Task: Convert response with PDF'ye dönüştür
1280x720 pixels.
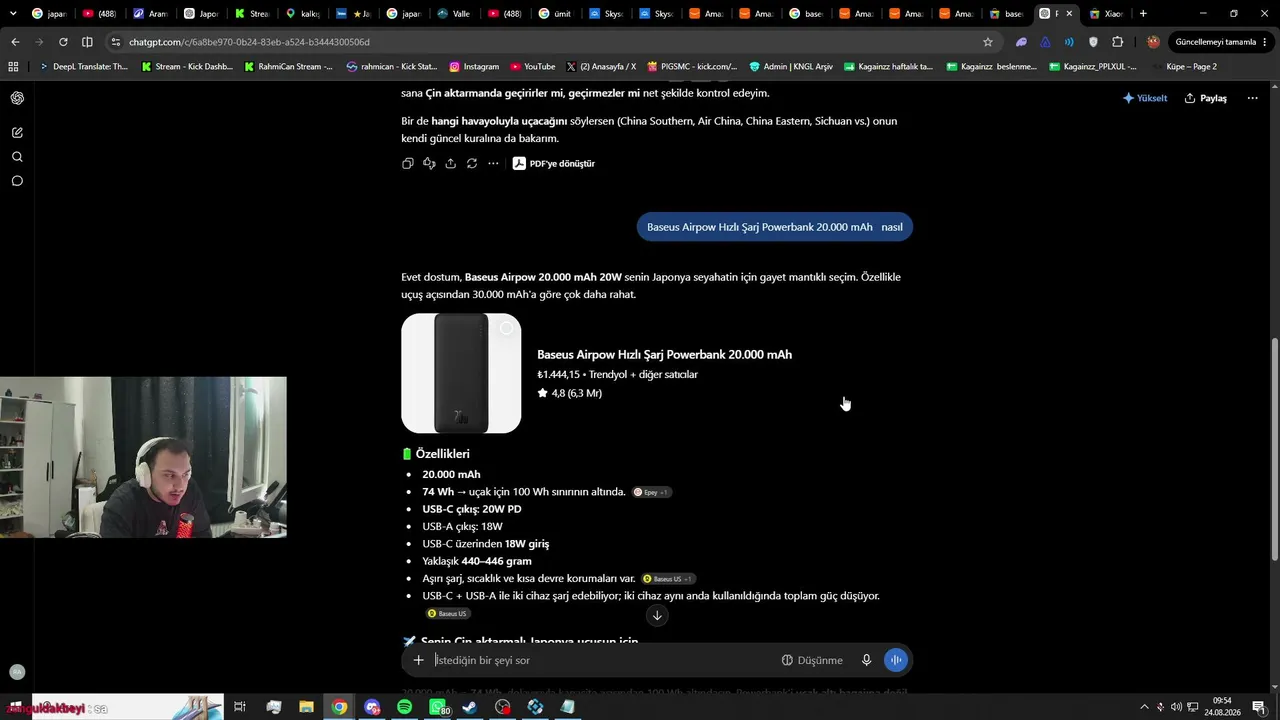Action: point(554,163)
